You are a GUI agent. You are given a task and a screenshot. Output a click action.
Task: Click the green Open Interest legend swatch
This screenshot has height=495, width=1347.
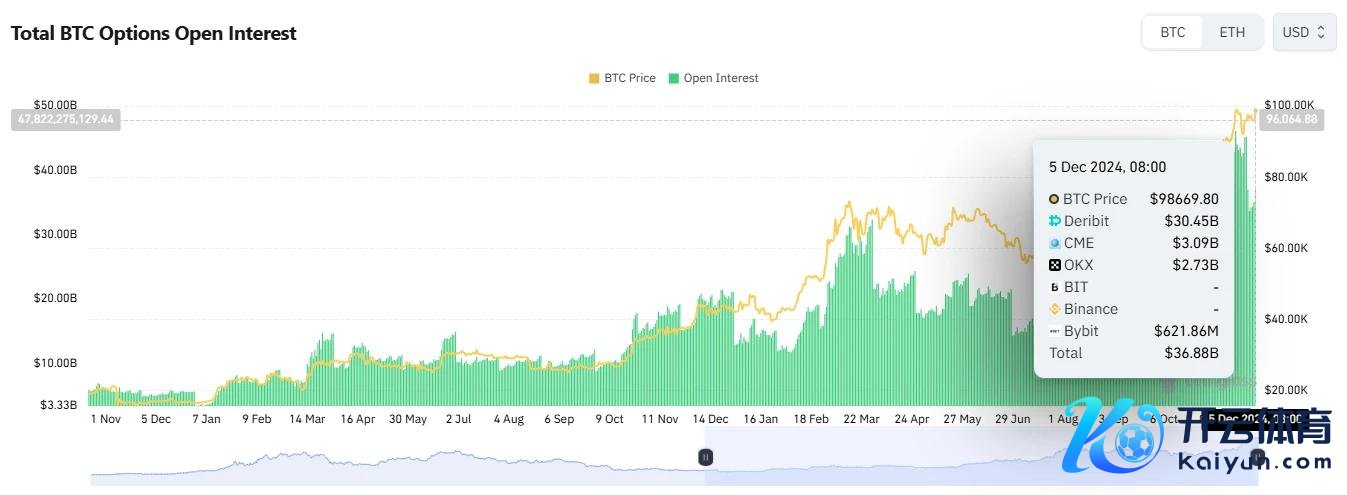click(674, 78)
